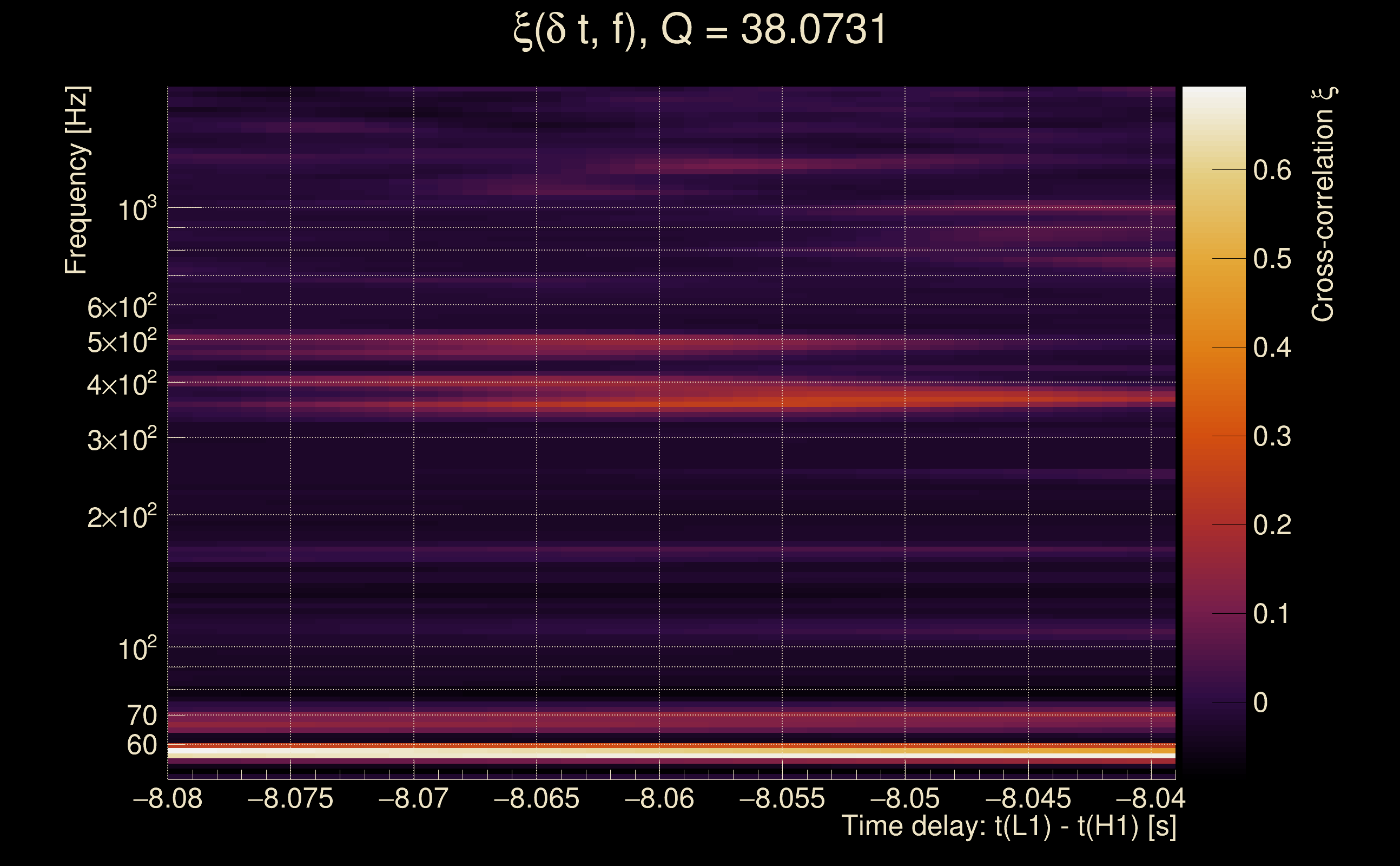This screenshot has height=866, width=1400.
Task: Click the plot title showing Q = 38.0731
Action: tap(699, 30)
